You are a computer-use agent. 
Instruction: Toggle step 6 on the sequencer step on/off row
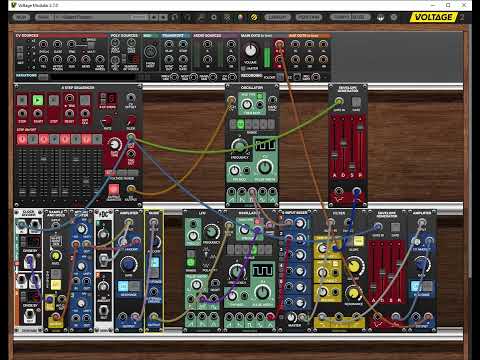[75, 139]
